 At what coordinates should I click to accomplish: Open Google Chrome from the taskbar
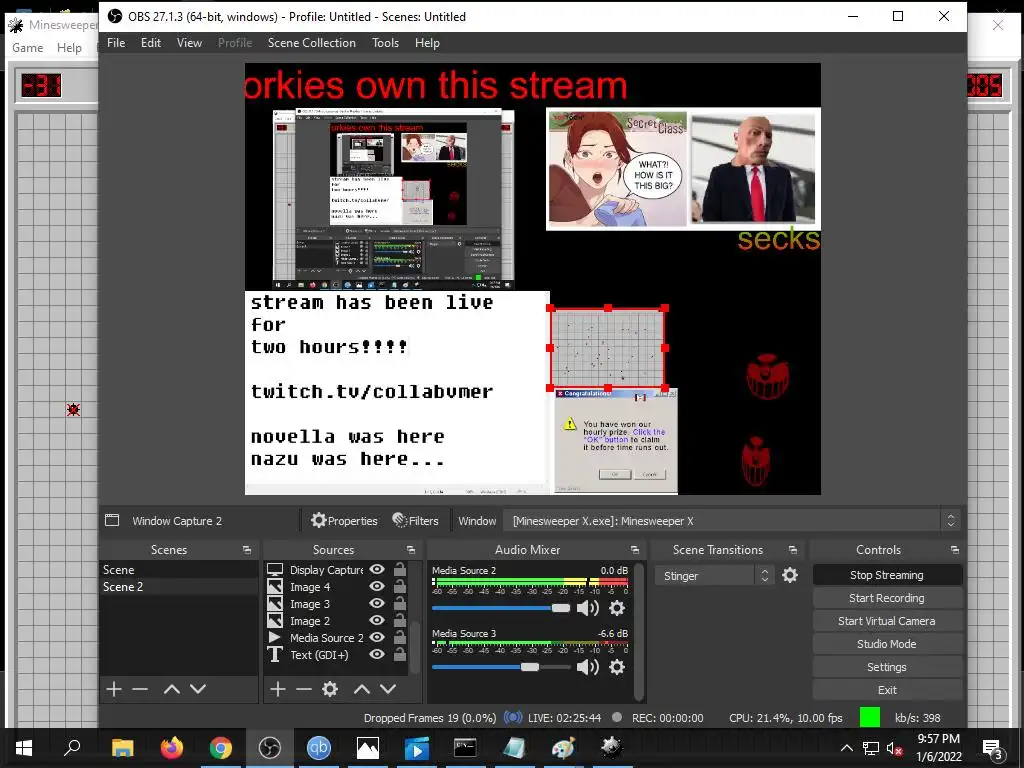click(221, 748)
